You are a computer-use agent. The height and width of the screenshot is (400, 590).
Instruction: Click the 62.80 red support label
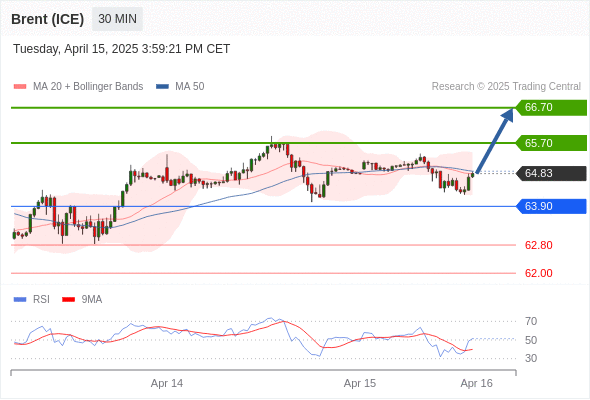(538, 245)
